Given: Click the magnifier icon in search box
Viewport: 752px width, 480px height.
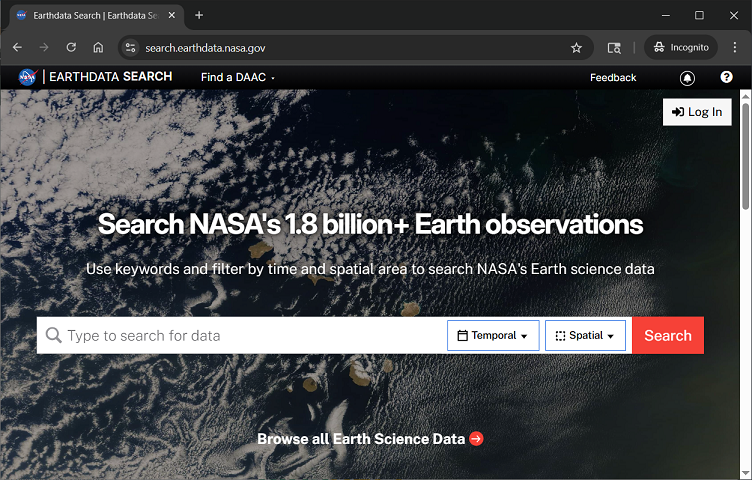Looking at the screenshot, I should pos(54,335).
